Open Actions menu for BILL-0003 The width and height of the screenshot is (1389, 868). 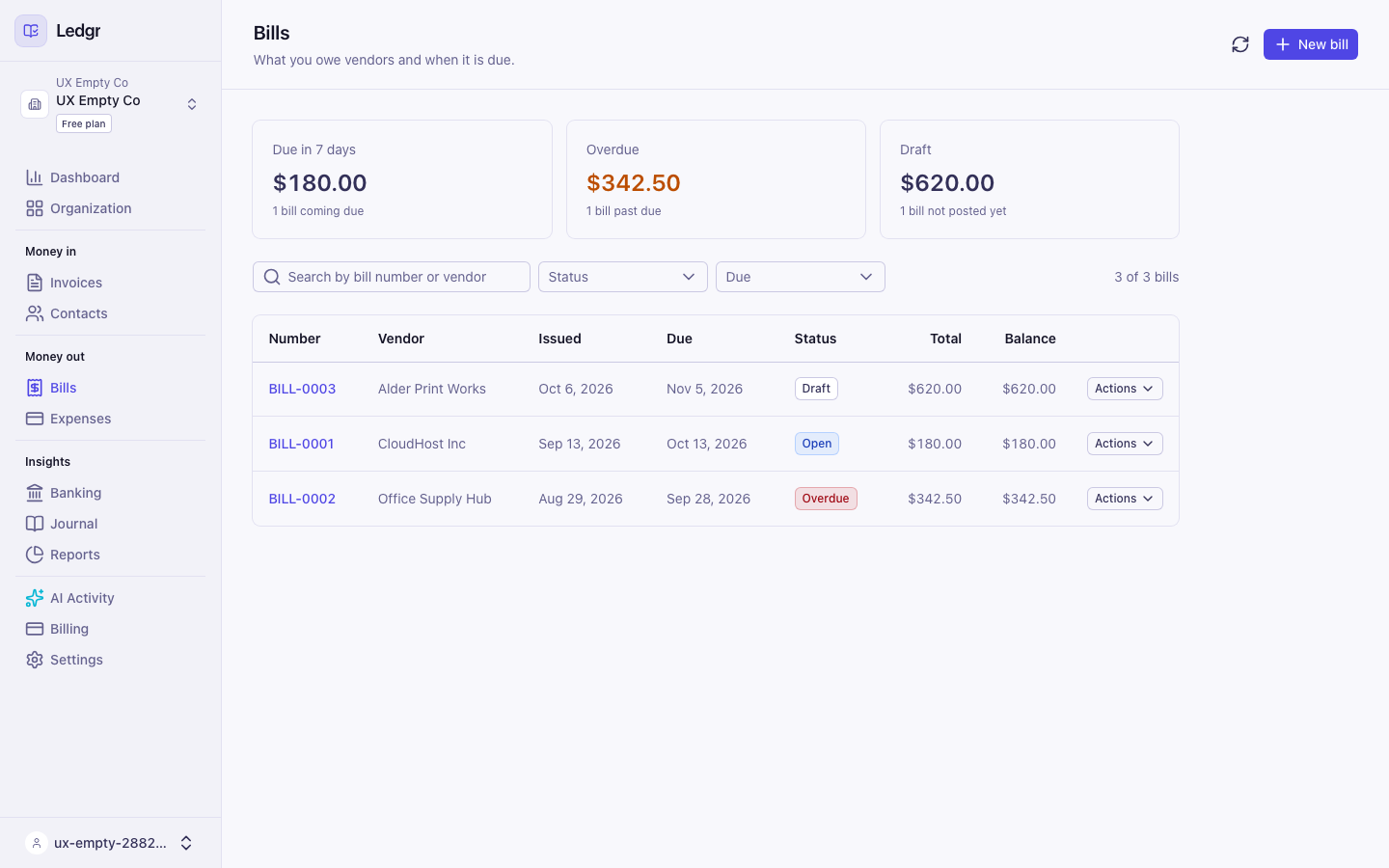click(x=1125, y=389)
